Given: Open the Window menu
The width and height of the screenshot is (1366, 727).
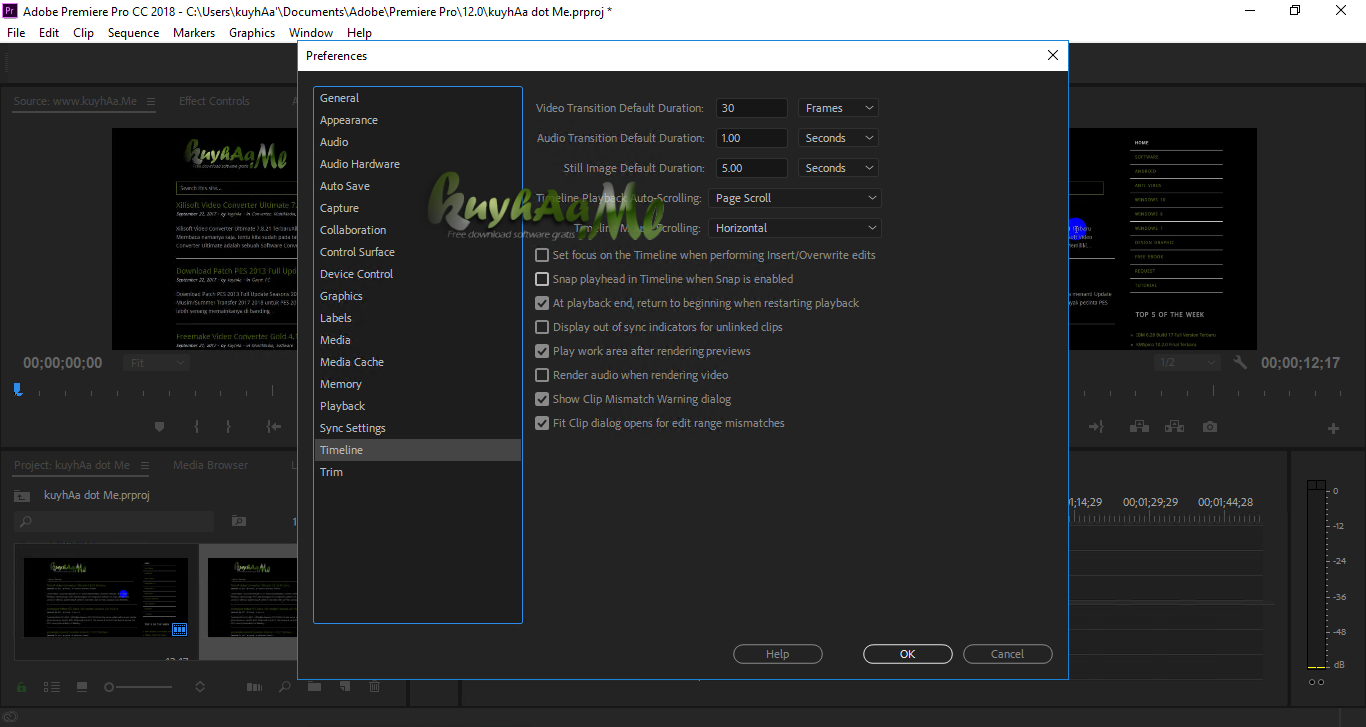Looking at the screenshot, I should [311, 33].
